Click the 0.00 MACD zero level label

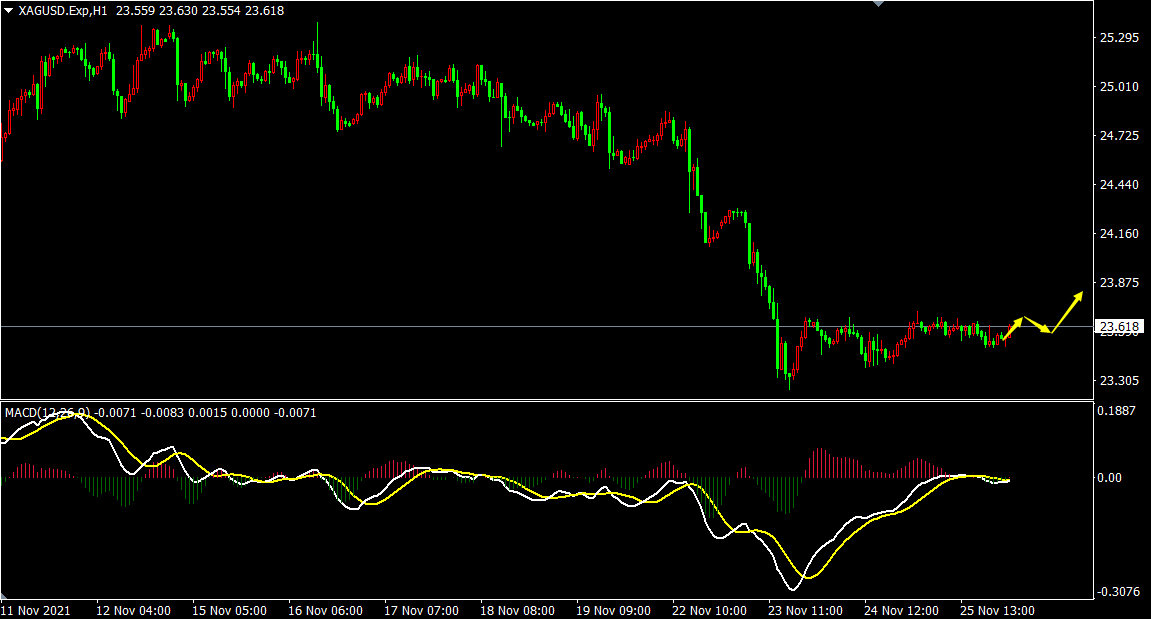[x=1110, y=478]
